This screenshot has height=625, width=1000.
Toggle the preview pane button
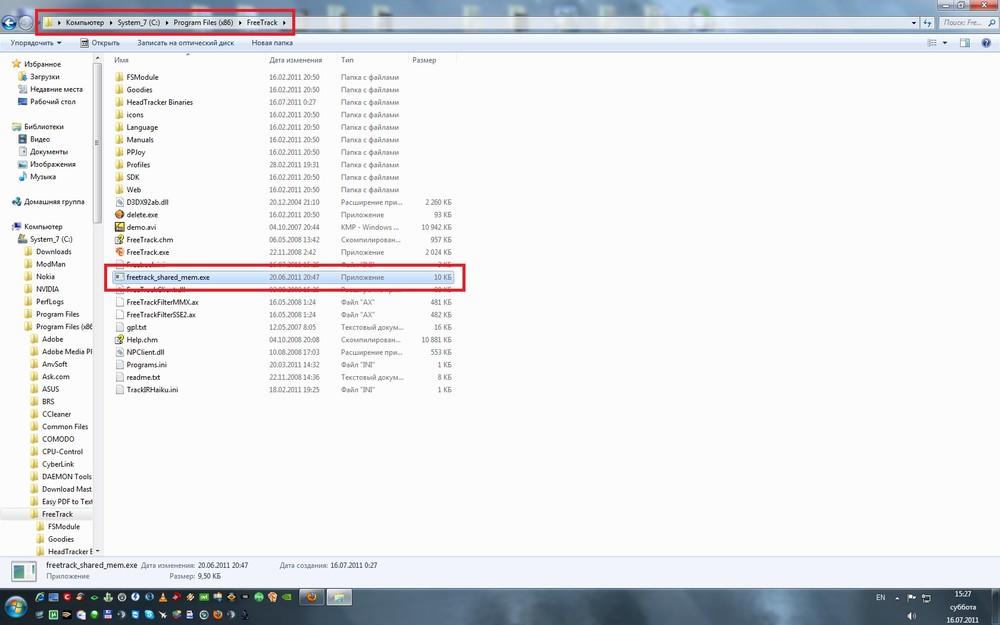965,43
